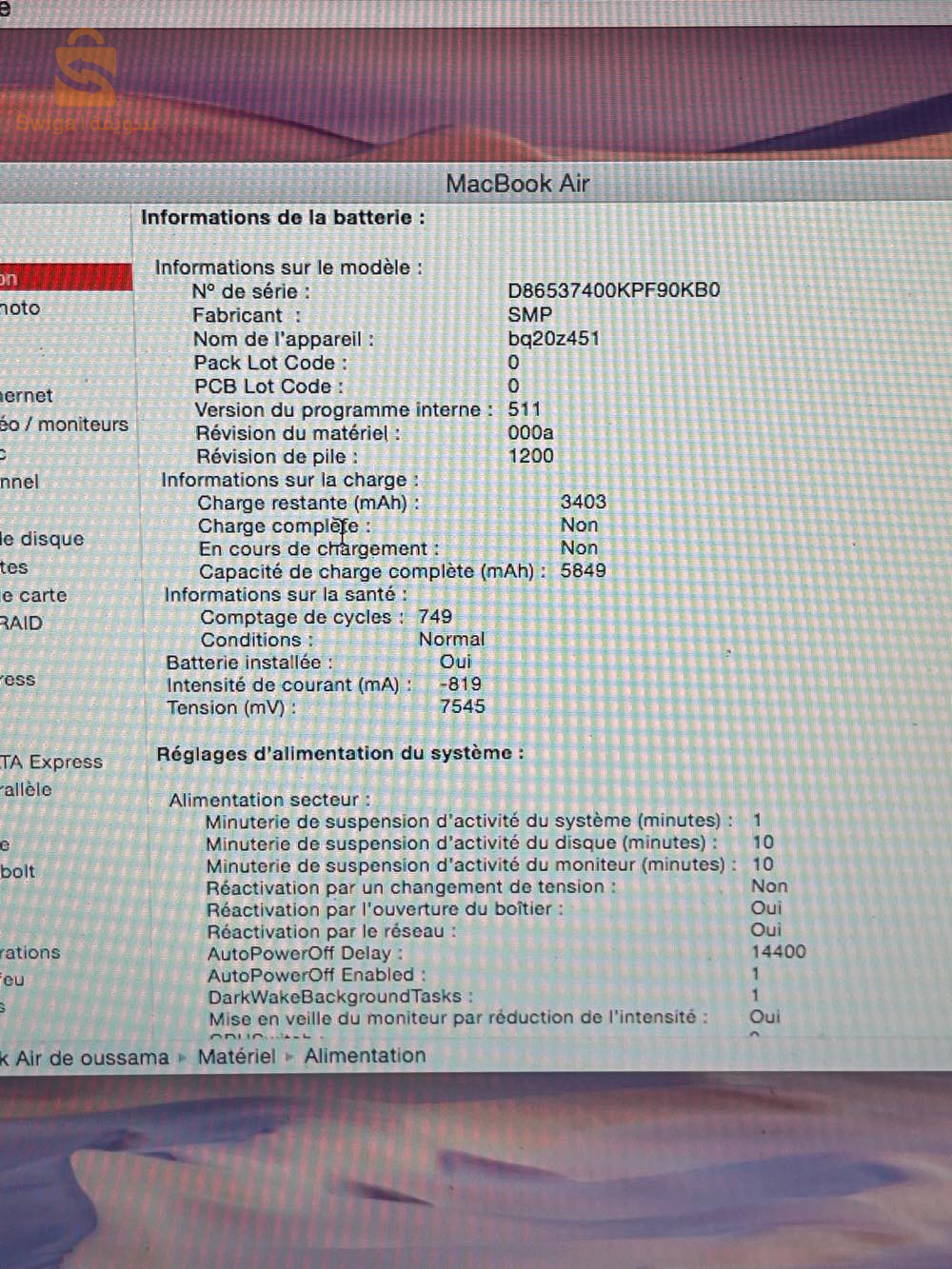Click the 'Batterie installée' label
This screenshot has width=952, height=1269.
tap(249, 662)
